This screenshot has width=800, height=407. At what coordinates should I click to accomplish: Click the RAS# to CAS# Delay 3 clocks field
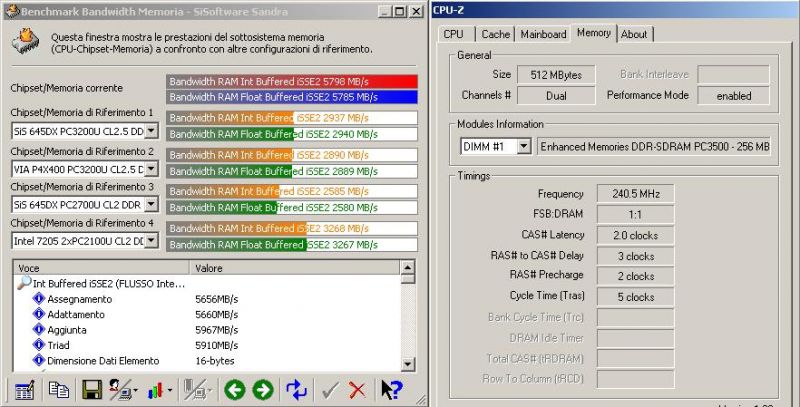(x=635, y=256)
